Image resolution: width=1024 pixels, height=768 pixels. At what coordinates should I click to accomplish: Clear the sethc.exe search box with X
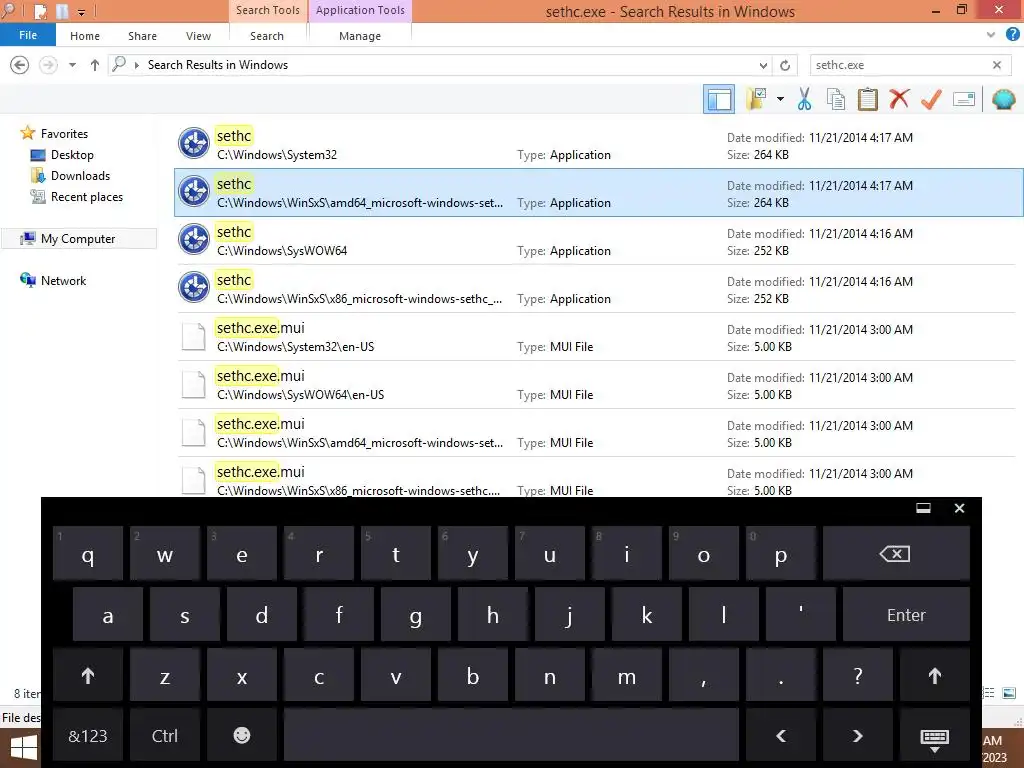997,65
